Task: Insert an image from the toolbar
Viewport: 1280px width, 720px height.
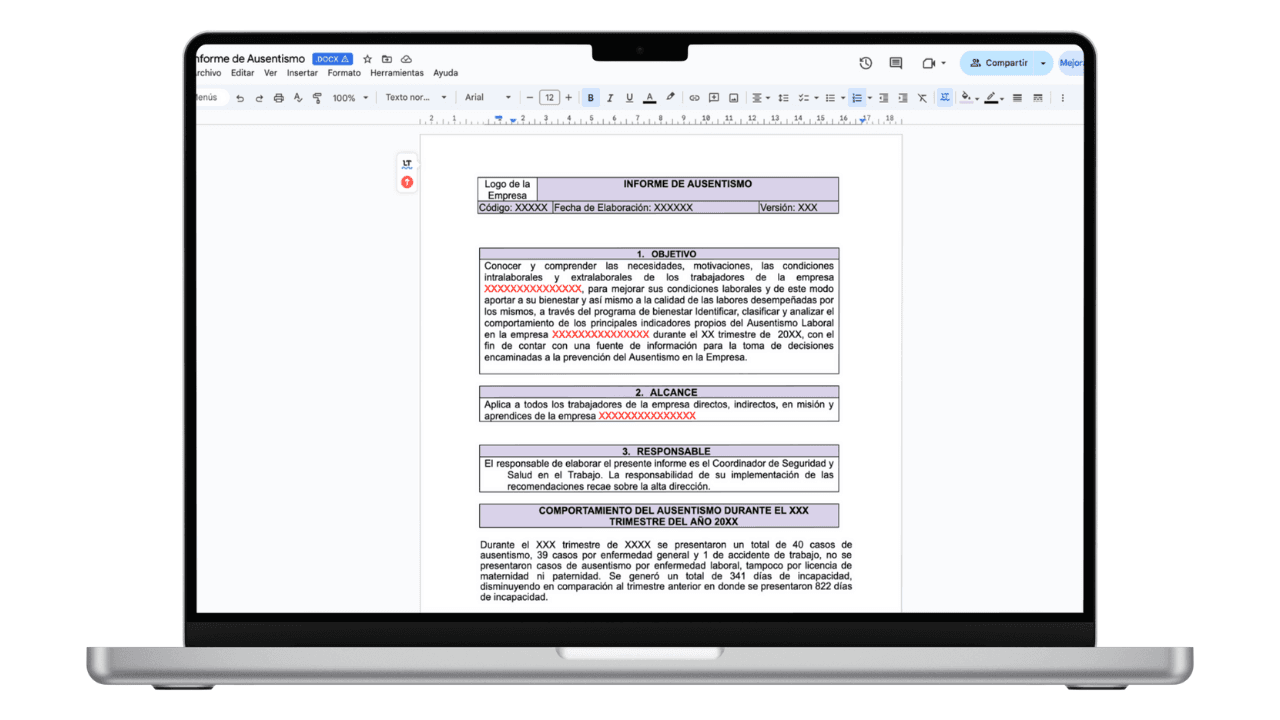Action: [x=733, y=97]
